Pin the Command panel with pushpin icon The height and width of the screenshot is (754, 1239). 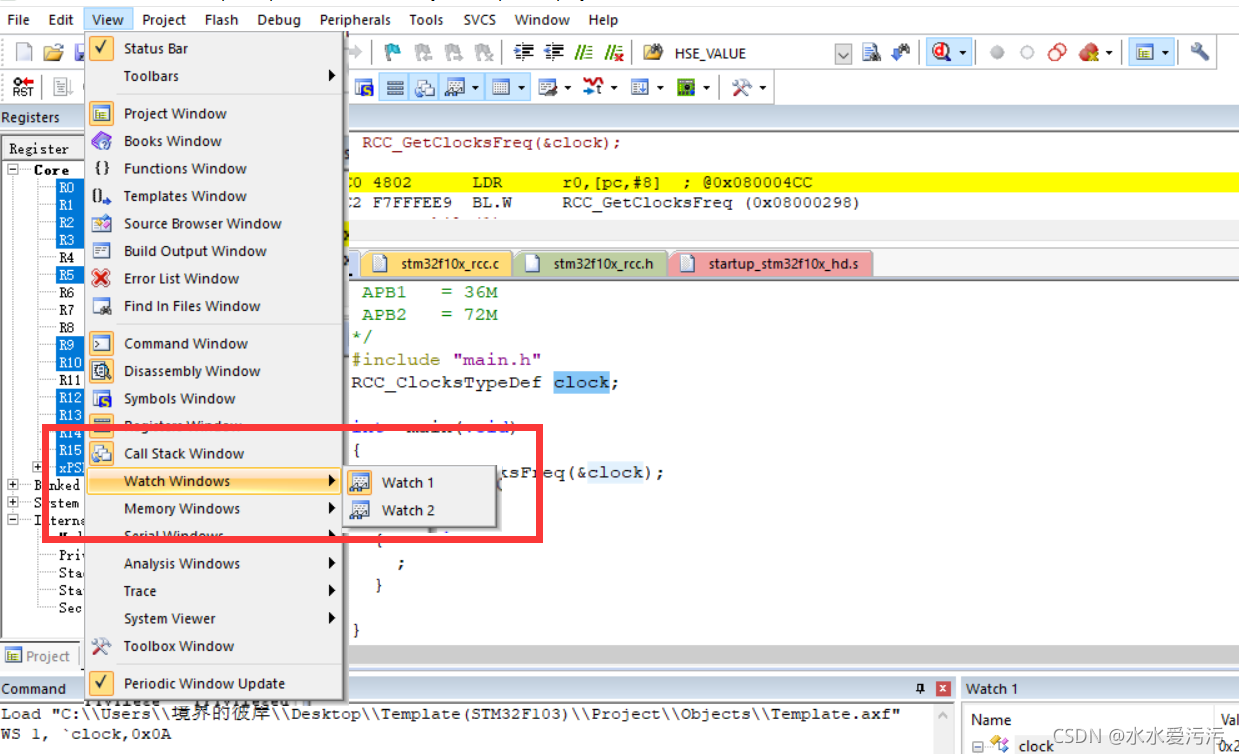pos(920,689)
